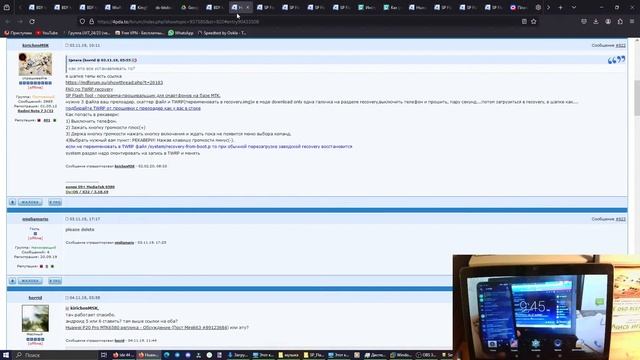The height and width of the screenshot is (360, 640).
Task: Switch to the settings gear tab
Action: click(x=538, y=7)
